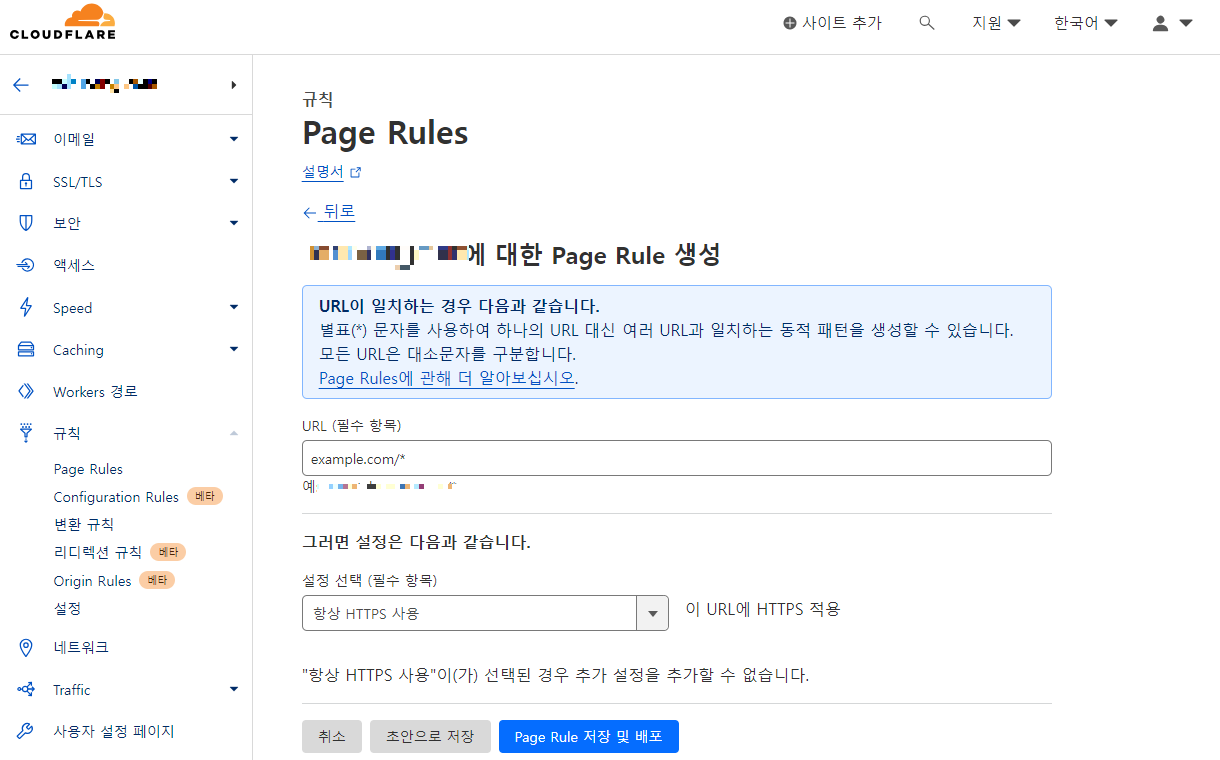
Task: Click the 보안 shield icon
Action: 27,223
